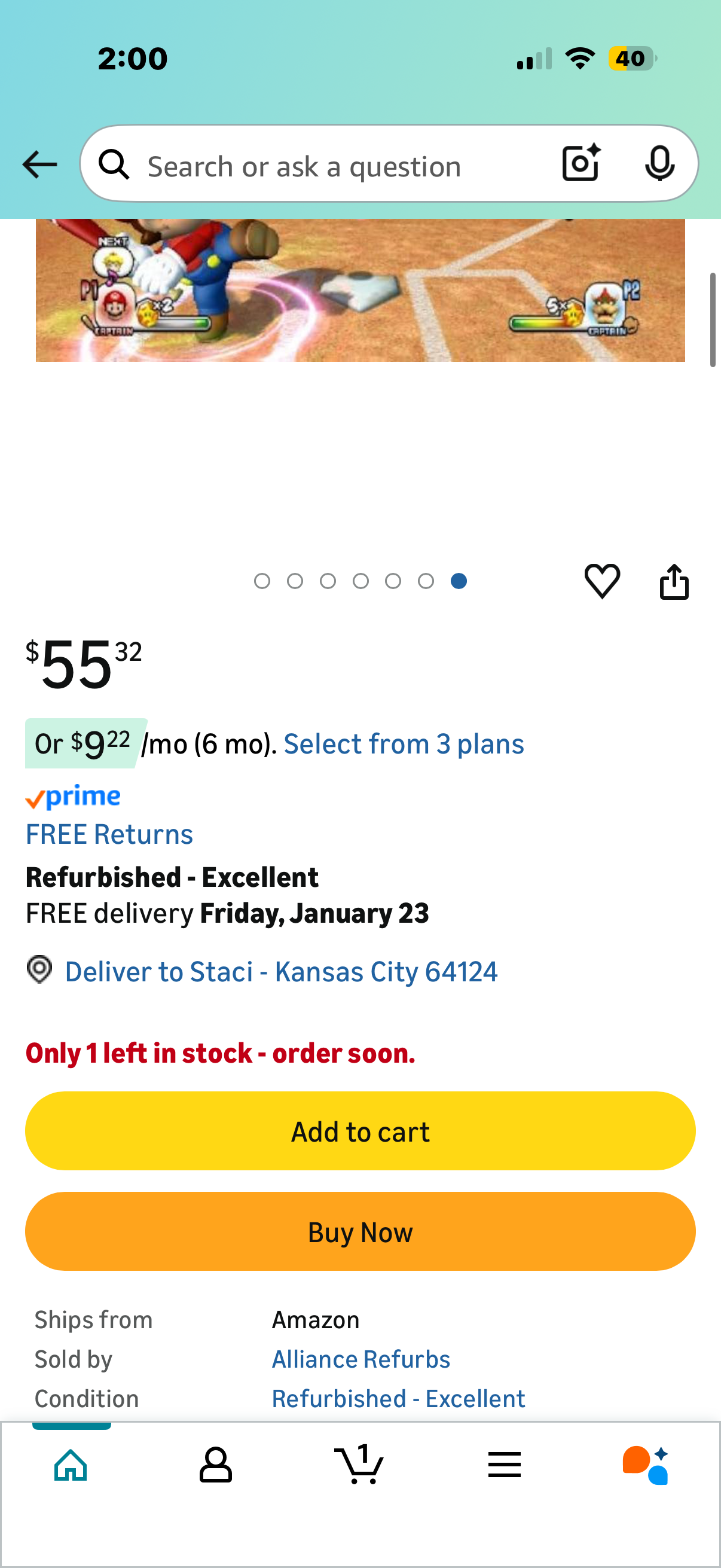Screen dimensions: 721x1568
Task: Open the Rufus AI assistant icon
Action: pyautogui.click(x=646, y=1465)
